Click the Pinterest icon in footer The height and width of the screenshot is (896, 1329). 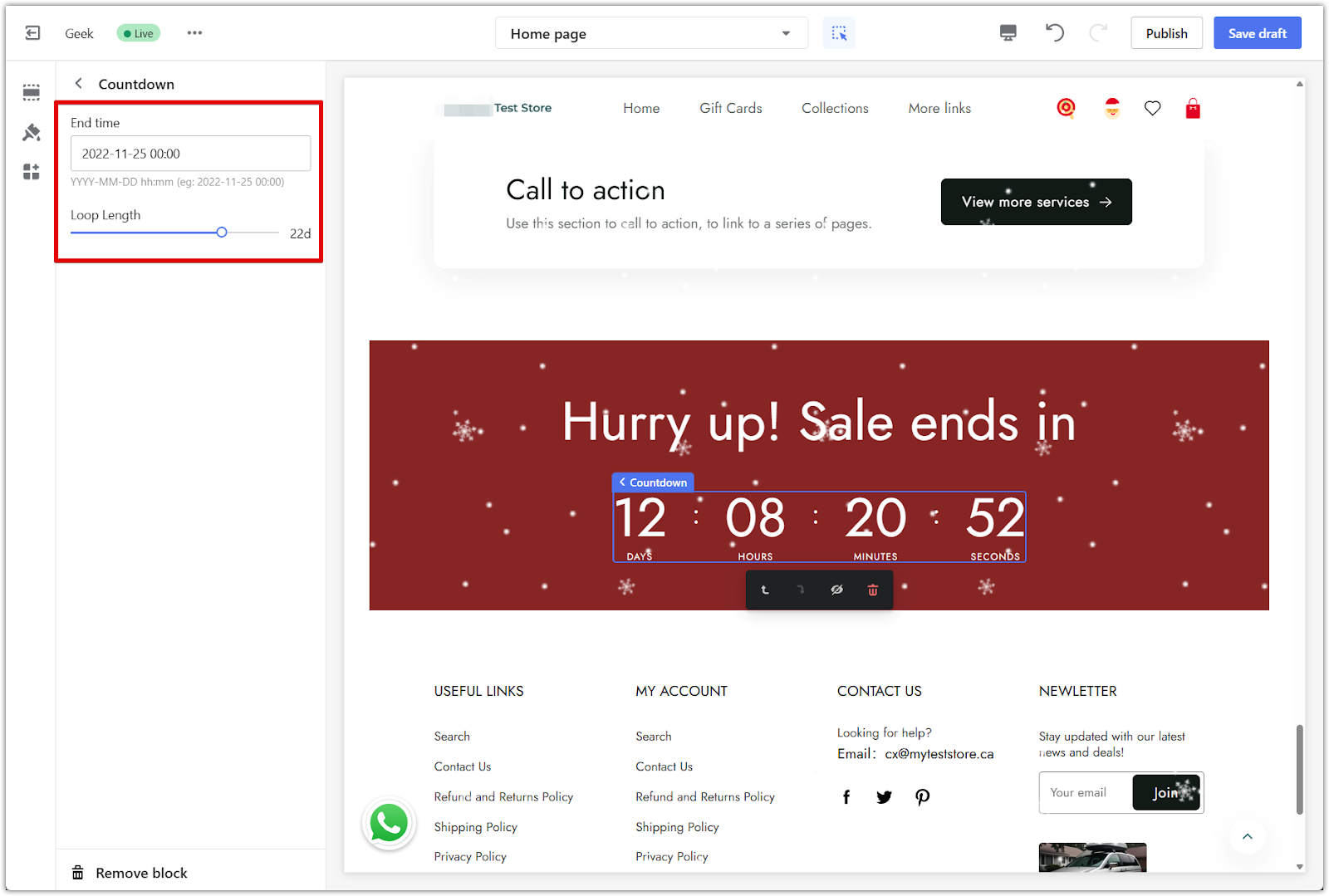click(922, 797)
